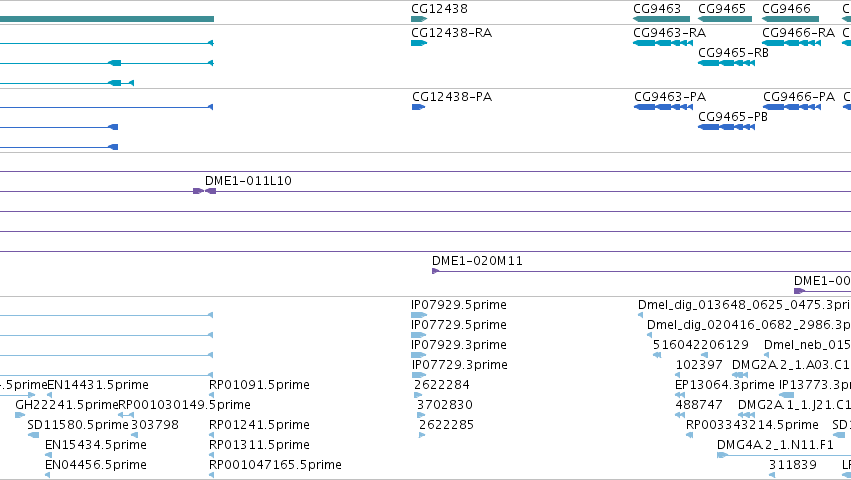Select feature 488747

[x=679, y=415]
